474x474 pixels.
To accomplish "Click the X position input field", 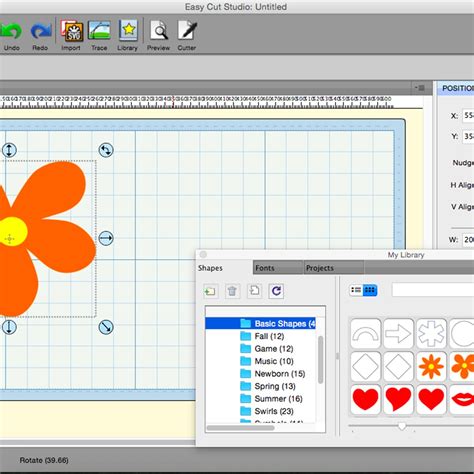I will point(468,116).
